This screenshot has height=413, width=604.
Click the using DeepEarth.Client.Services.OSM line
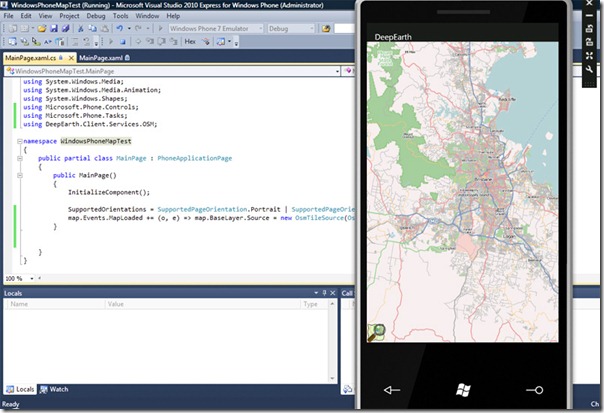pyautogui.click(x=90, y=124)
